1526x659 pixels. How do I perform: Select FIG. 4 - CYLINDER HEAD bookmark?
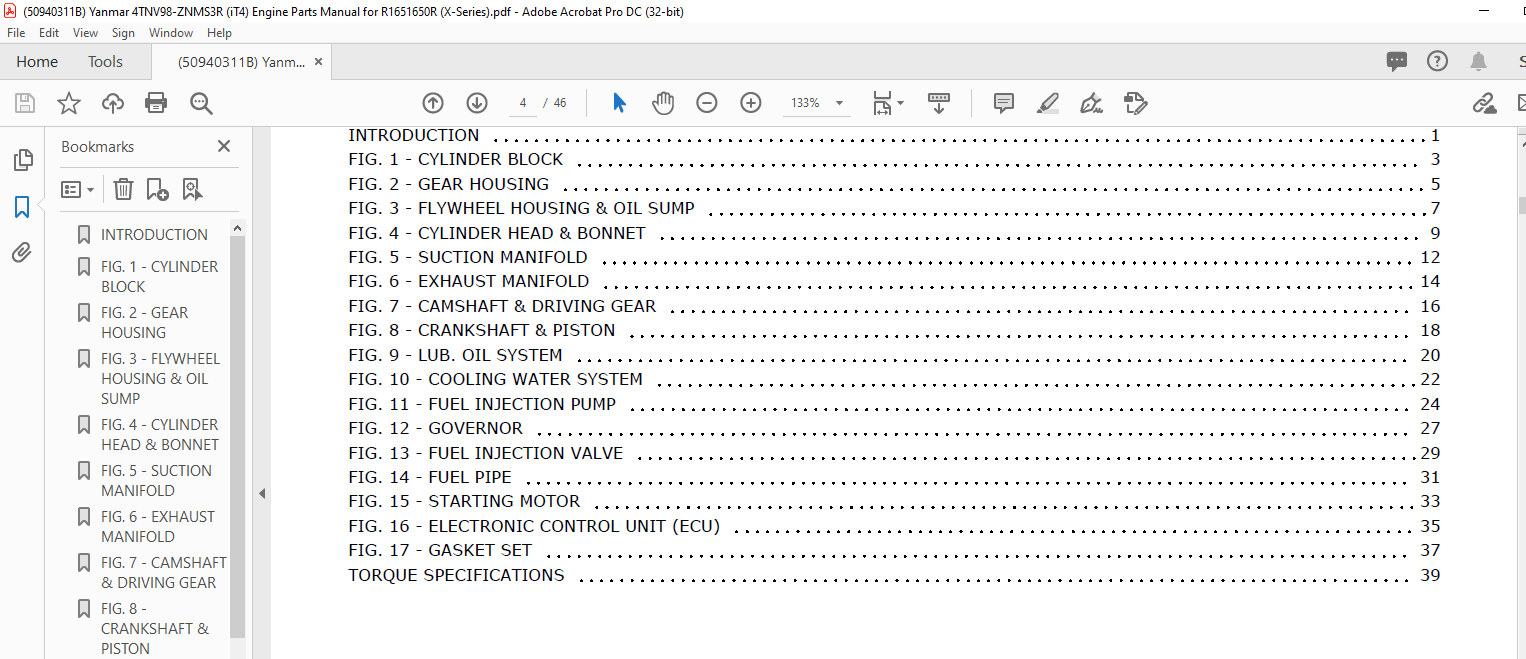point(160,435)
